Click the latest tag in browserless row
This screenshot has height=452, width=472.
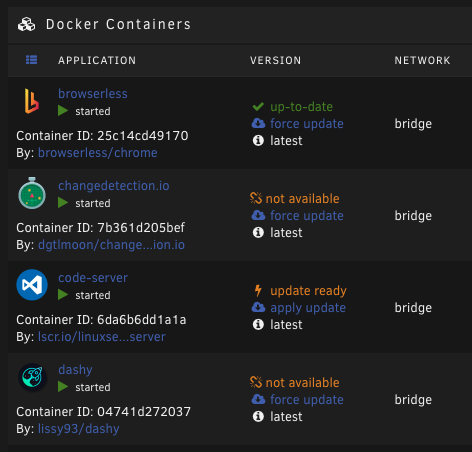point(286,141)
